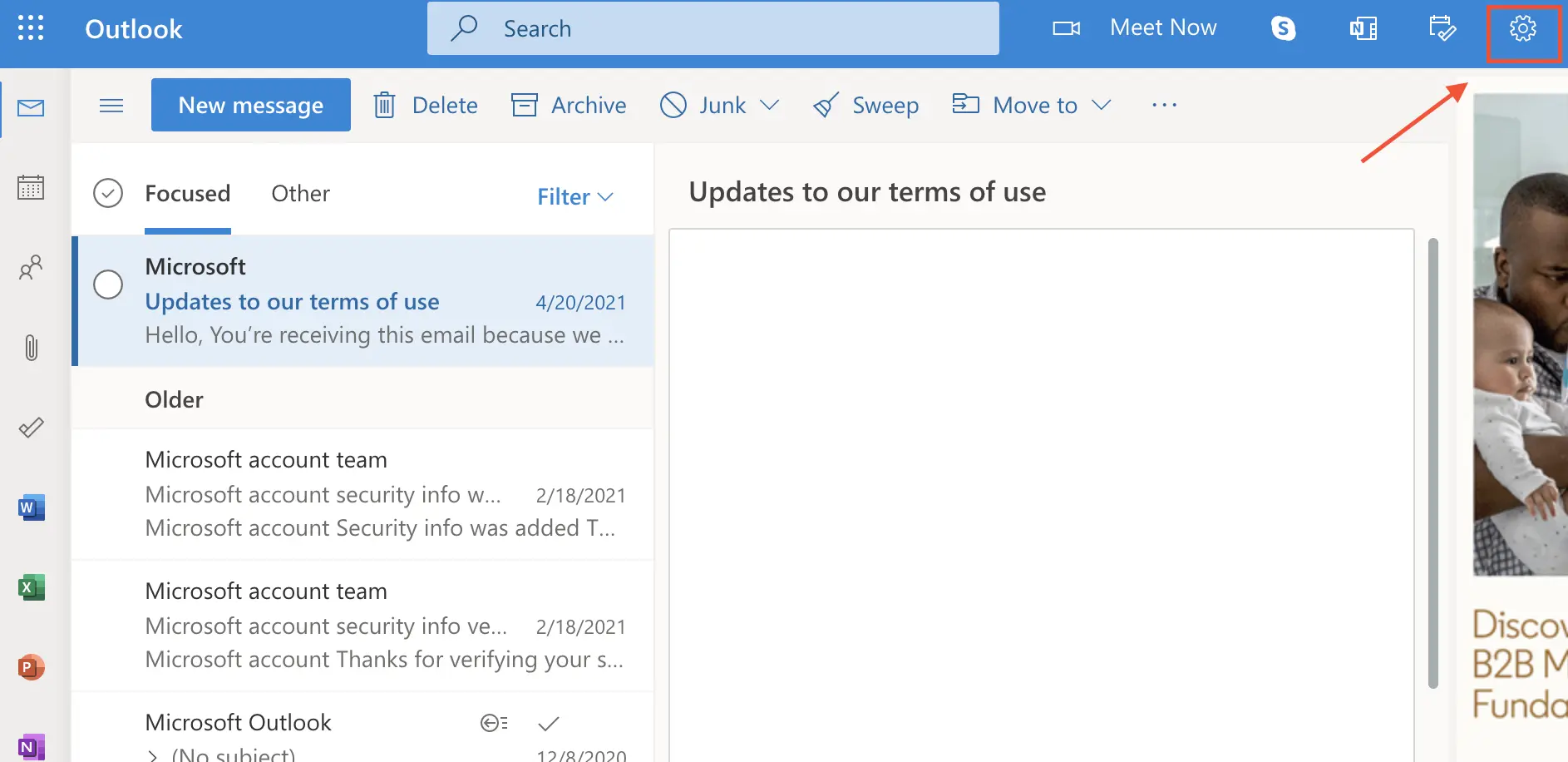Open the Calendar from the left sidebar
The height and width of the screenshot is (762, 1568).
(x=31, y=187)
